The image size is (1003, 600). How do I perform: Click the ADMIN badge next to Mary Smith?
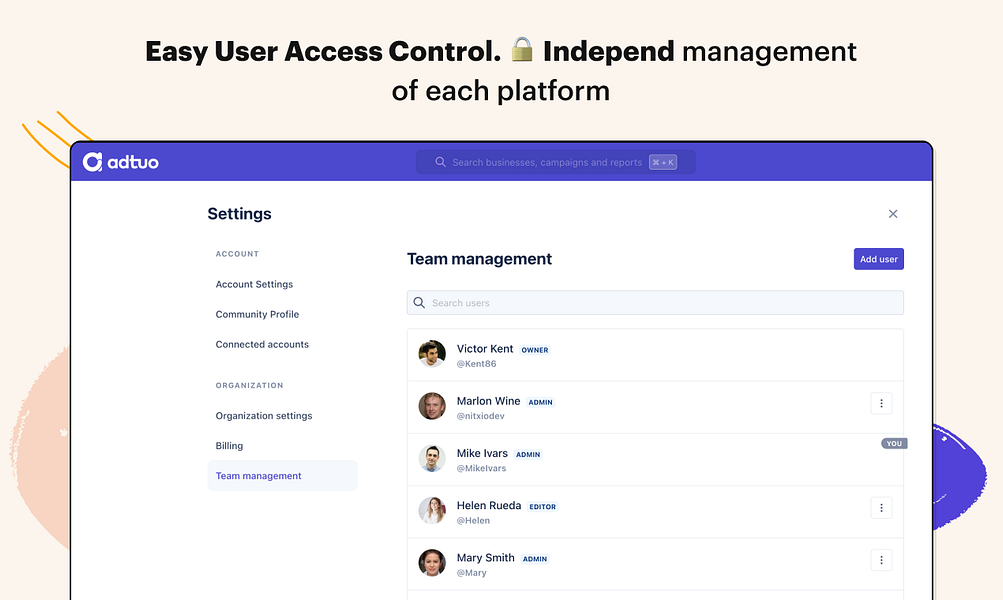[x=535, y=559]
